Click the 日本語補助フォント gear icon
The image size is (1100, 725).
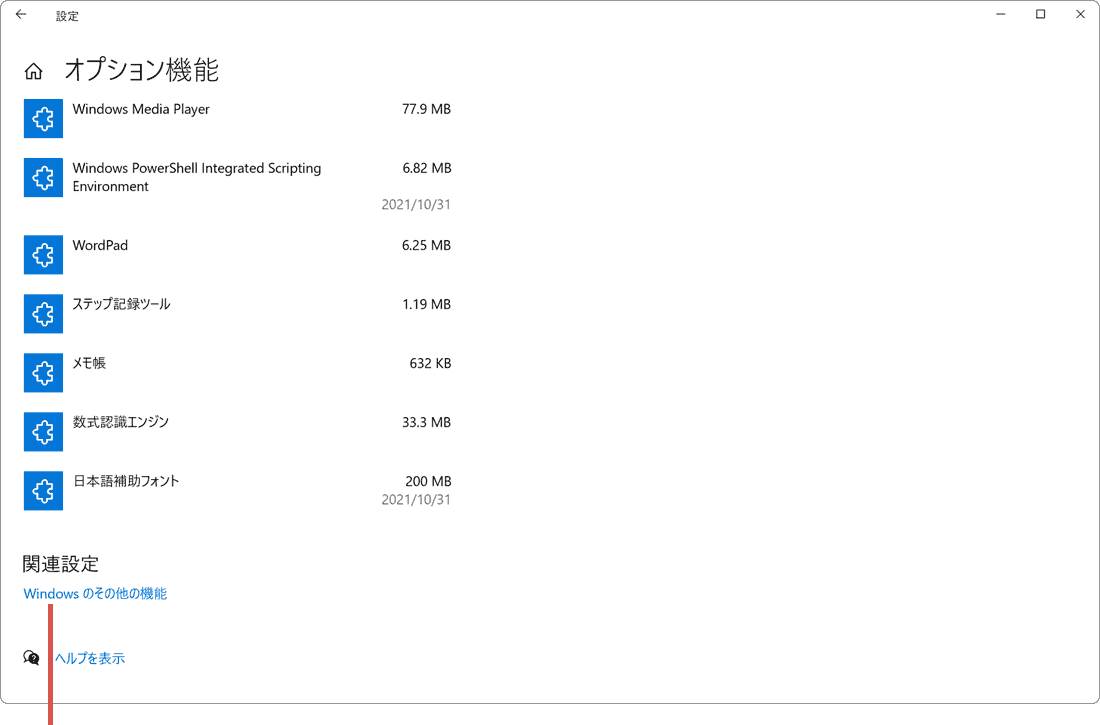coord(43,491)
